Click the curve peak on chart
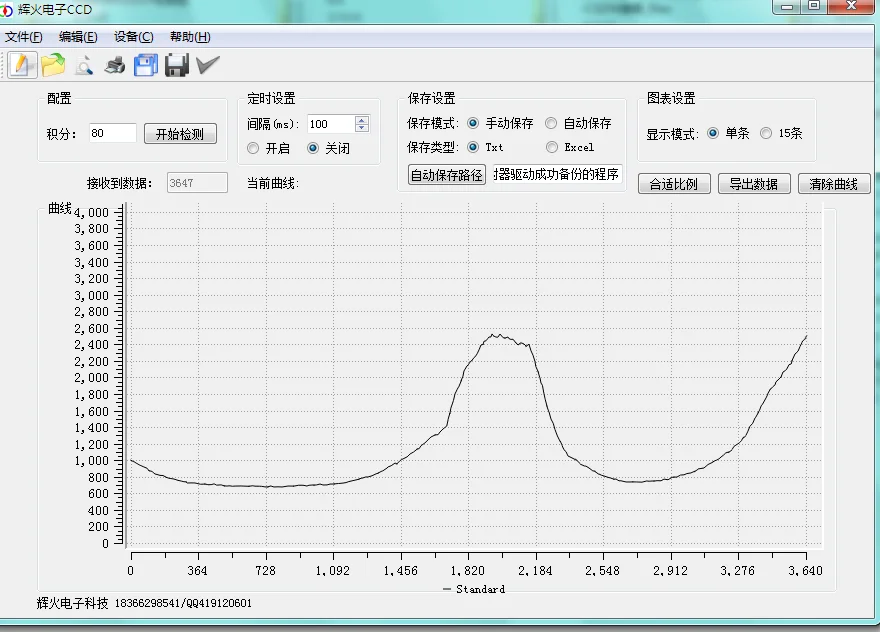The image size is (880, 632). pos(494,335)
